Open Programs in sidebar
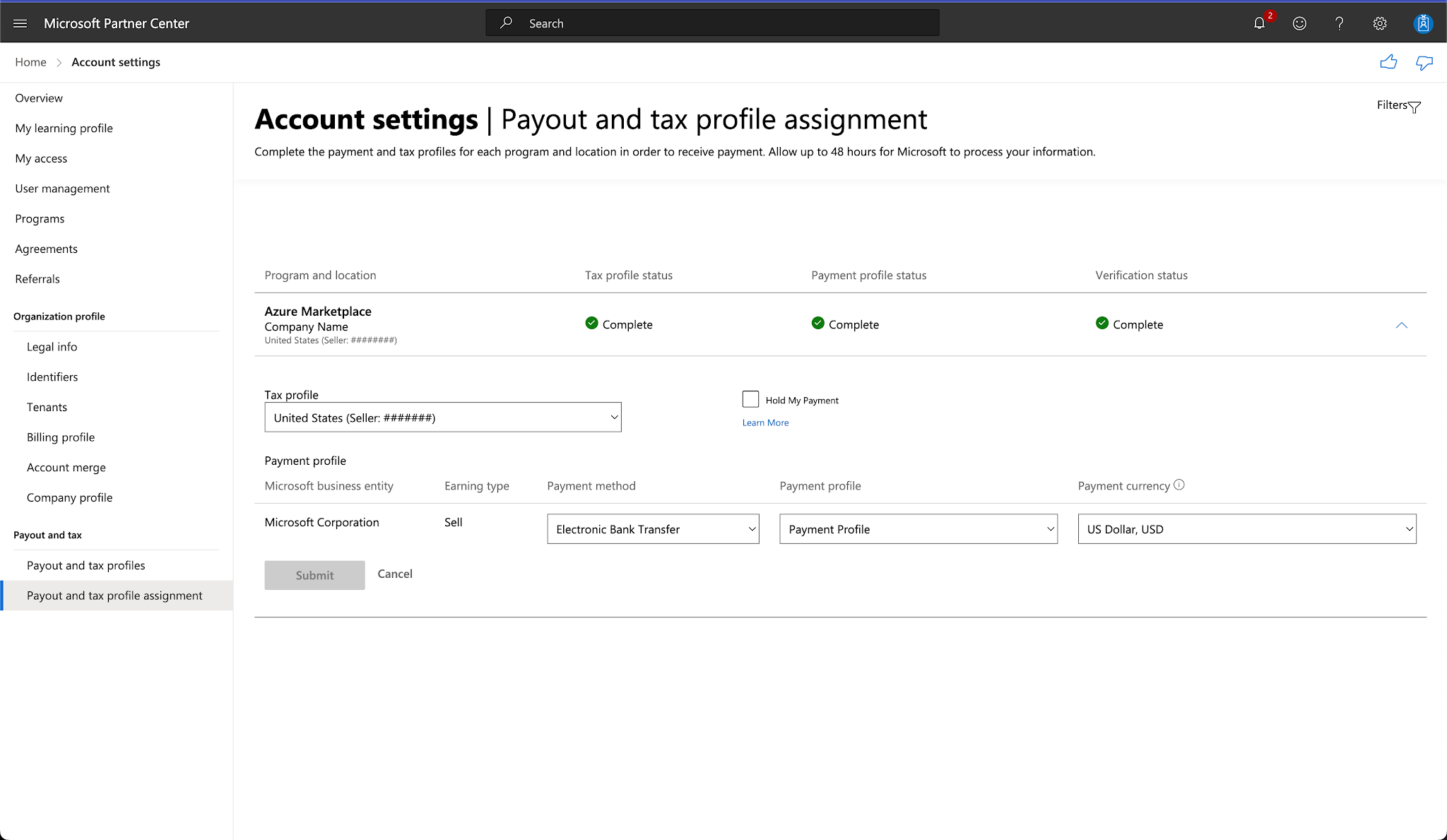 coord(40,219)
